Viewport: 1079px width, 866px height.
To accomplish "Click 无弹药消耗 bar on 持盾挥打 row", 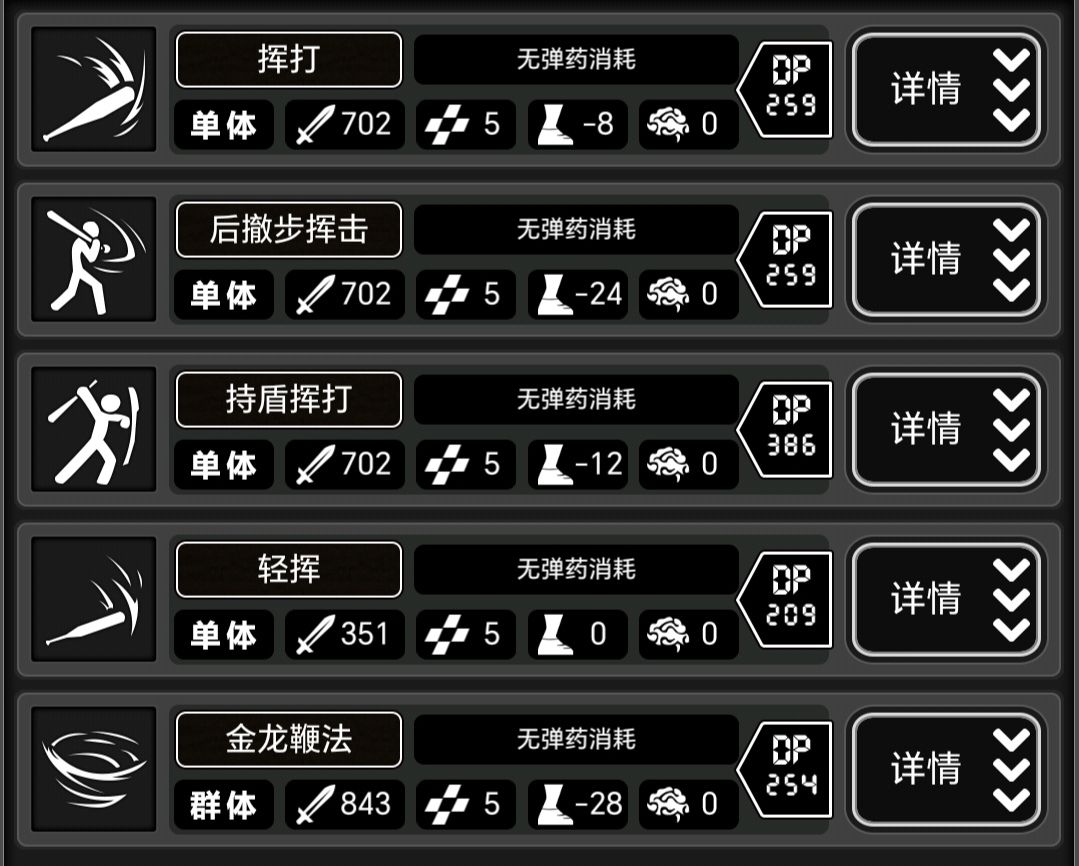I will [x=576, y=399].
